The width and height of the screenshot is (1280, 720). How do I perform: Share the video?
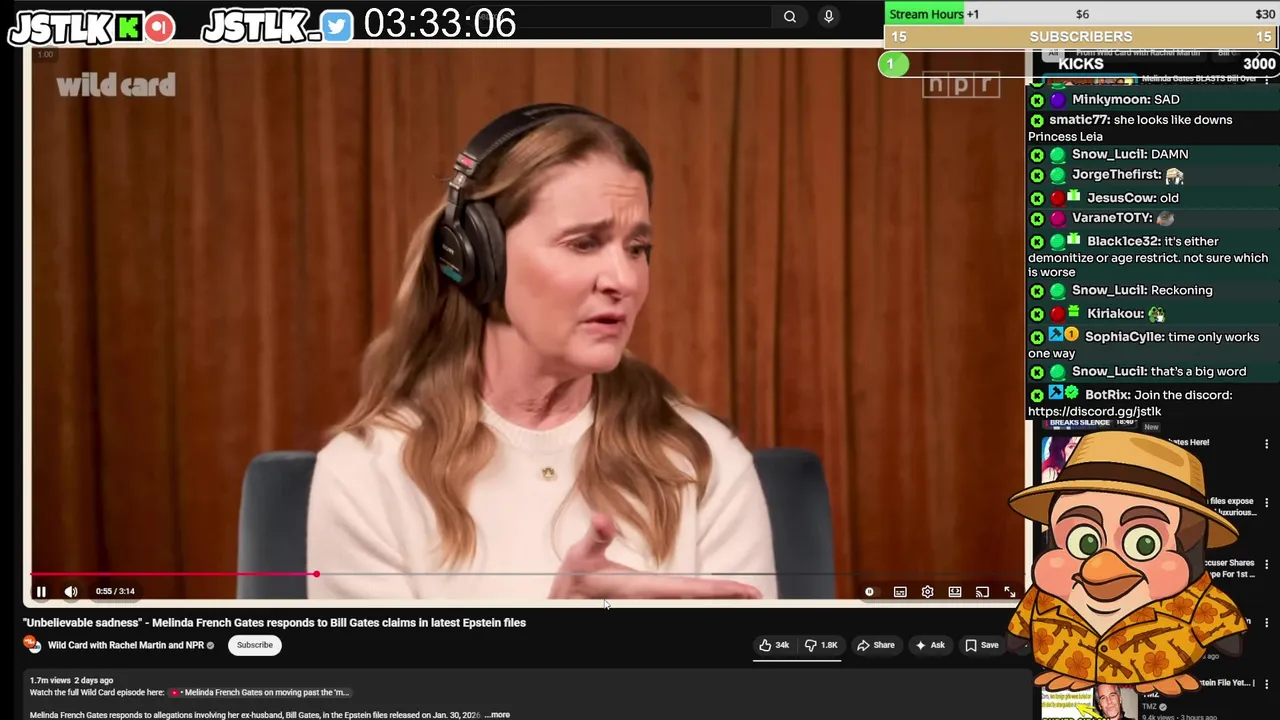(876, 645)
